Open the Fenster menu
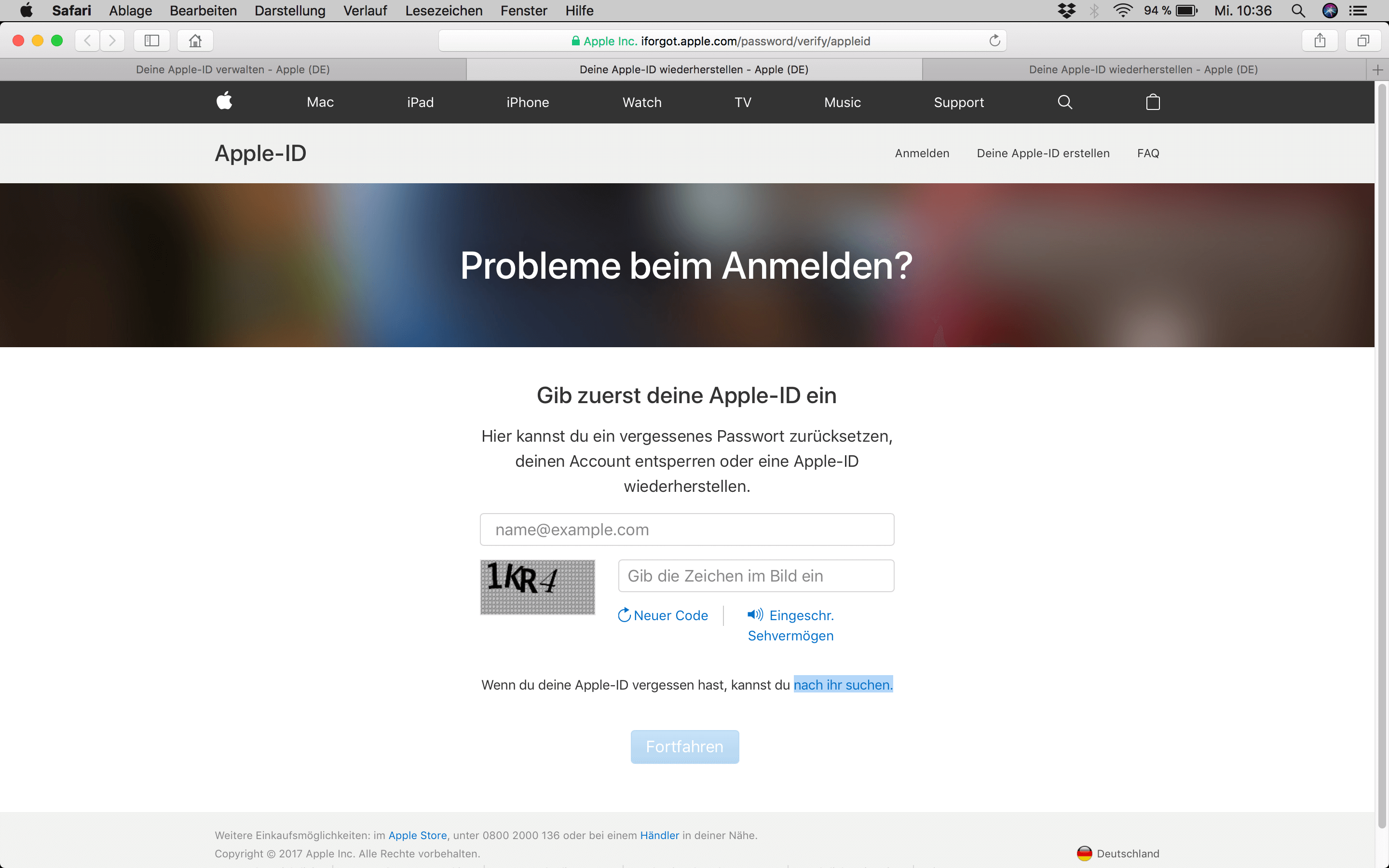1389x868 pixels. 523,10
